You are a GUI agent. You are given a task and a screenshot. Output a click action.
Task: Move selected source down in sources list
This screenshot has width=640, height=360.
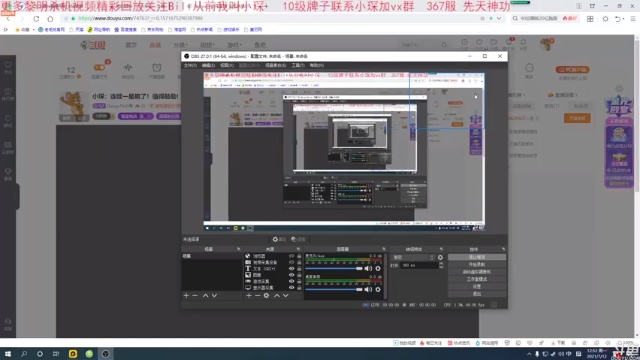tap(286, 296)
